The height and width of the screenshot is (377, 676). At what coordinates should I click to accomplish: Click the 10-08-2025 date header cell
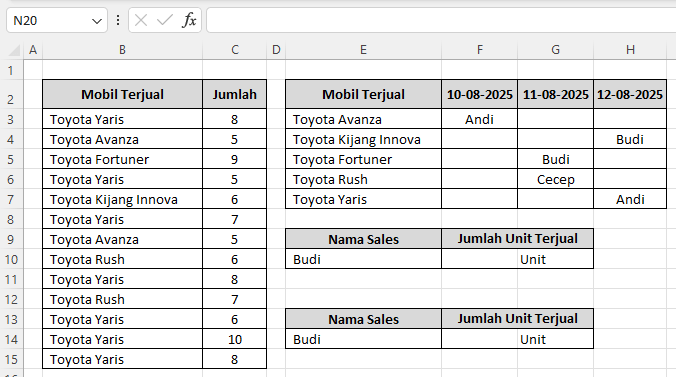[479, 94]
